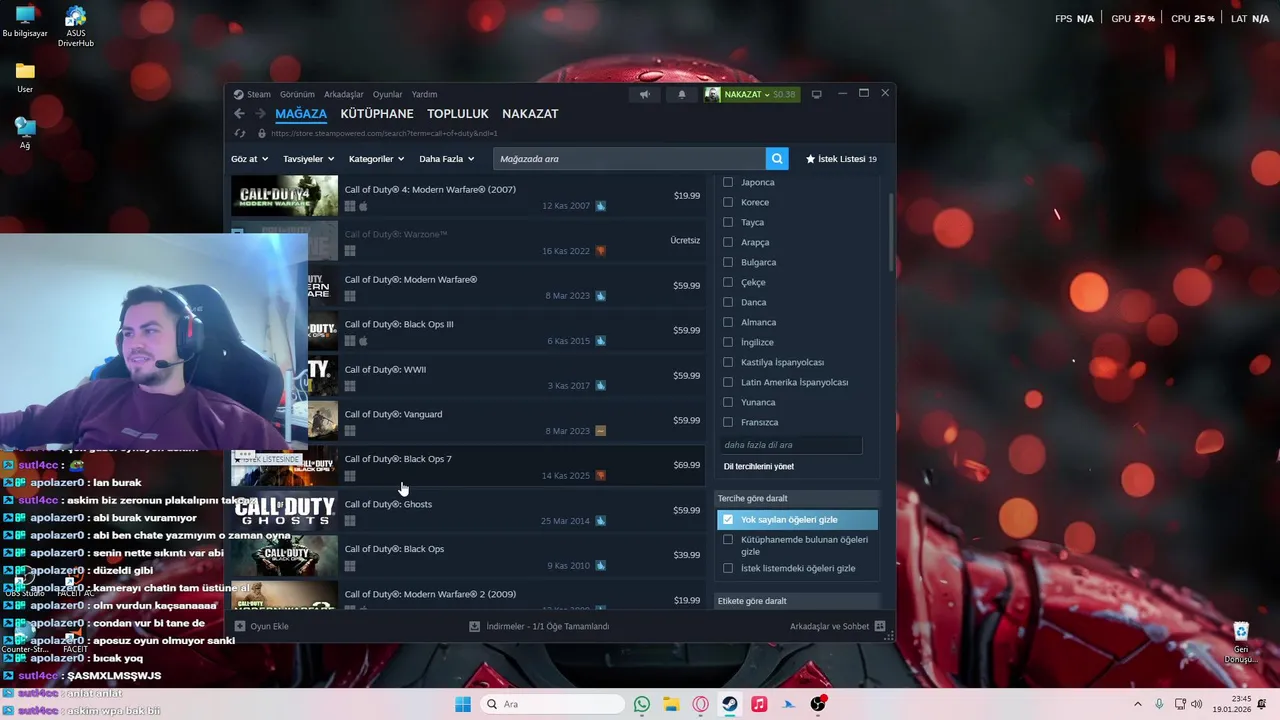1280x720 pixels.
Task: Click the downloads icon beside İndirmeler
Action: click(x=474, y=626)
